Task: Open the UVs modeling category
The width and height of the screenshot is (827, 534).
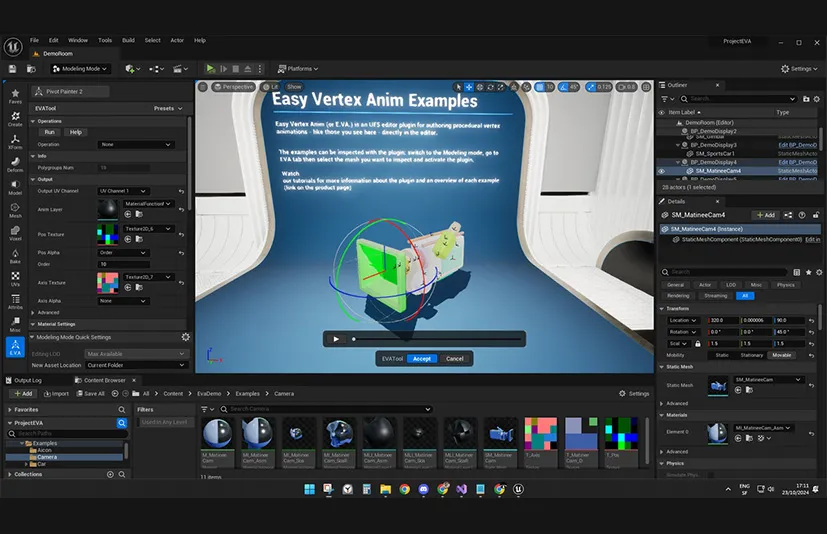Action: (x=15, y=279)
